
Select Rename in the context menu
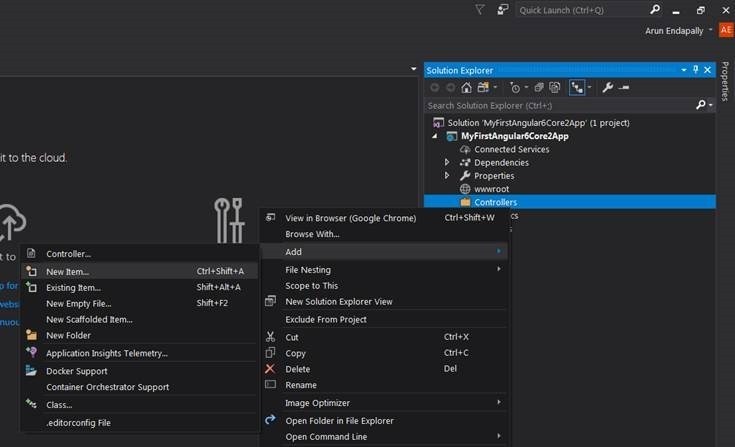tap(301, 385)
